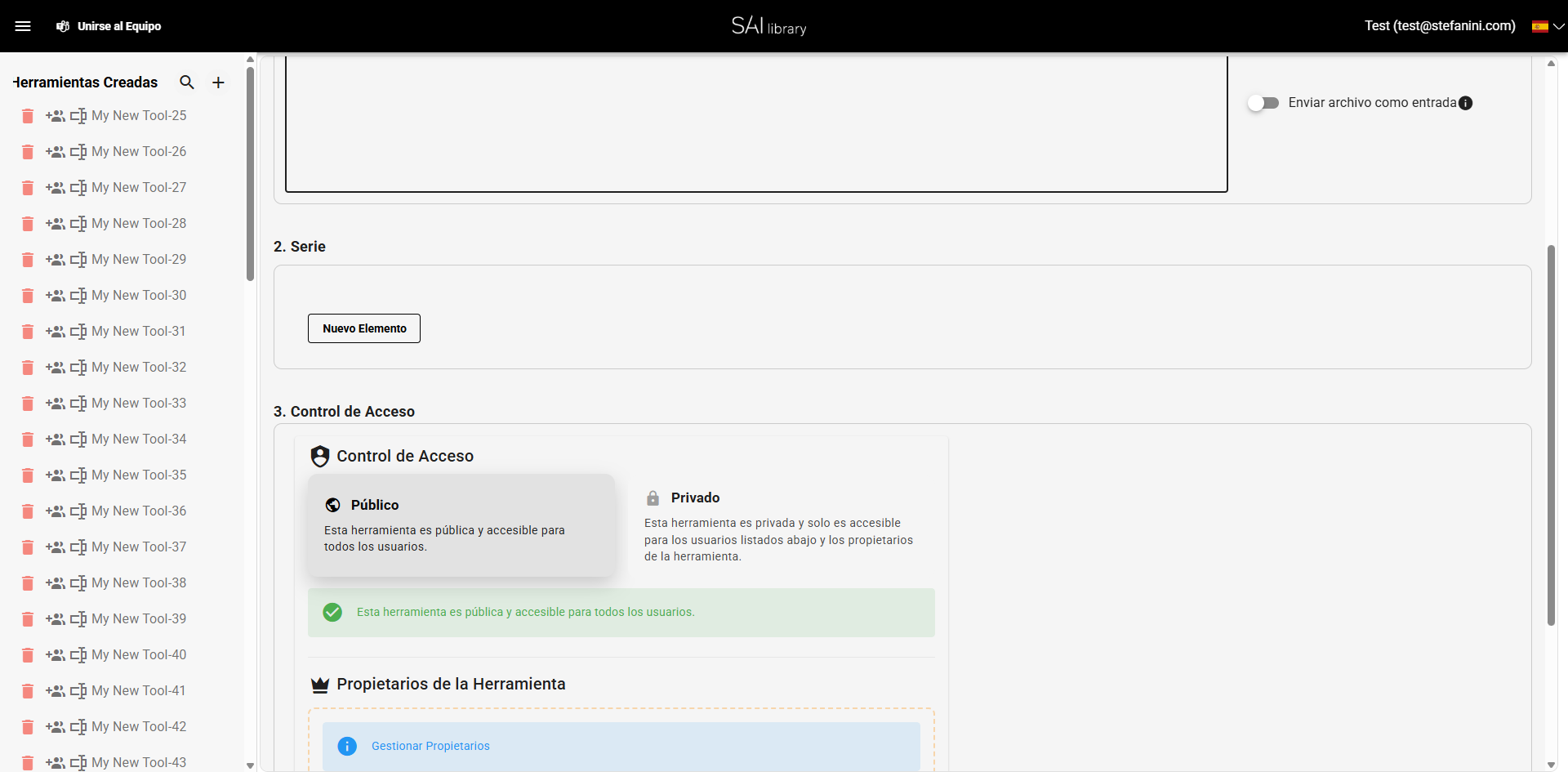Image resolution: width=1568 pixels, height=772 pixels.
Task: Enable the Enviar archivo como entrada switch
Action: (1264, 103)
